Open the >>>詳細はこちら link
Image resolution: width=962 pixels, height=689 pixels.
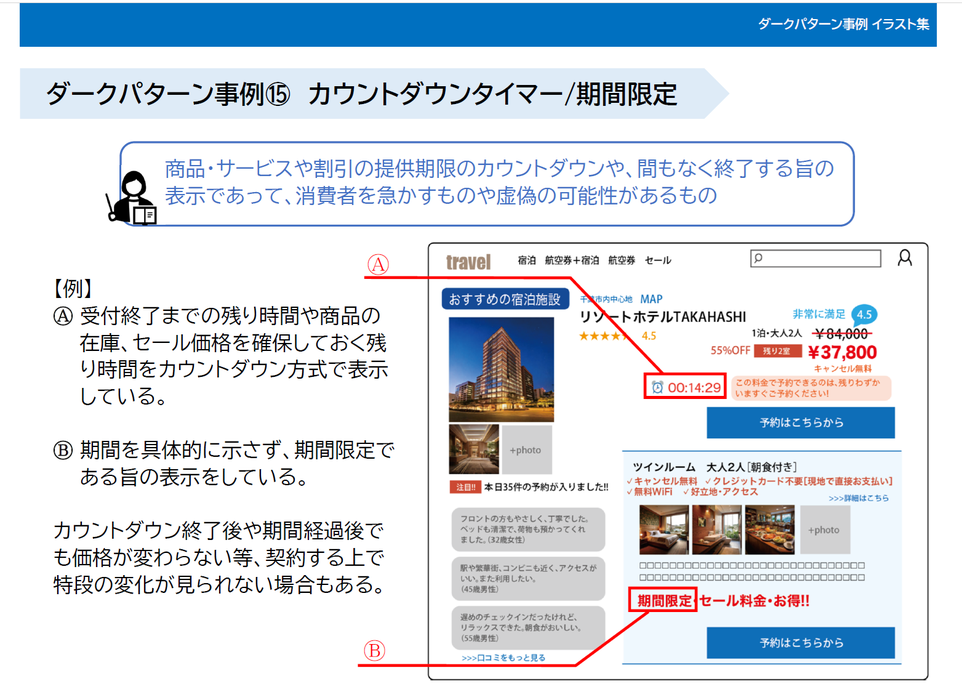click(858, 498)
